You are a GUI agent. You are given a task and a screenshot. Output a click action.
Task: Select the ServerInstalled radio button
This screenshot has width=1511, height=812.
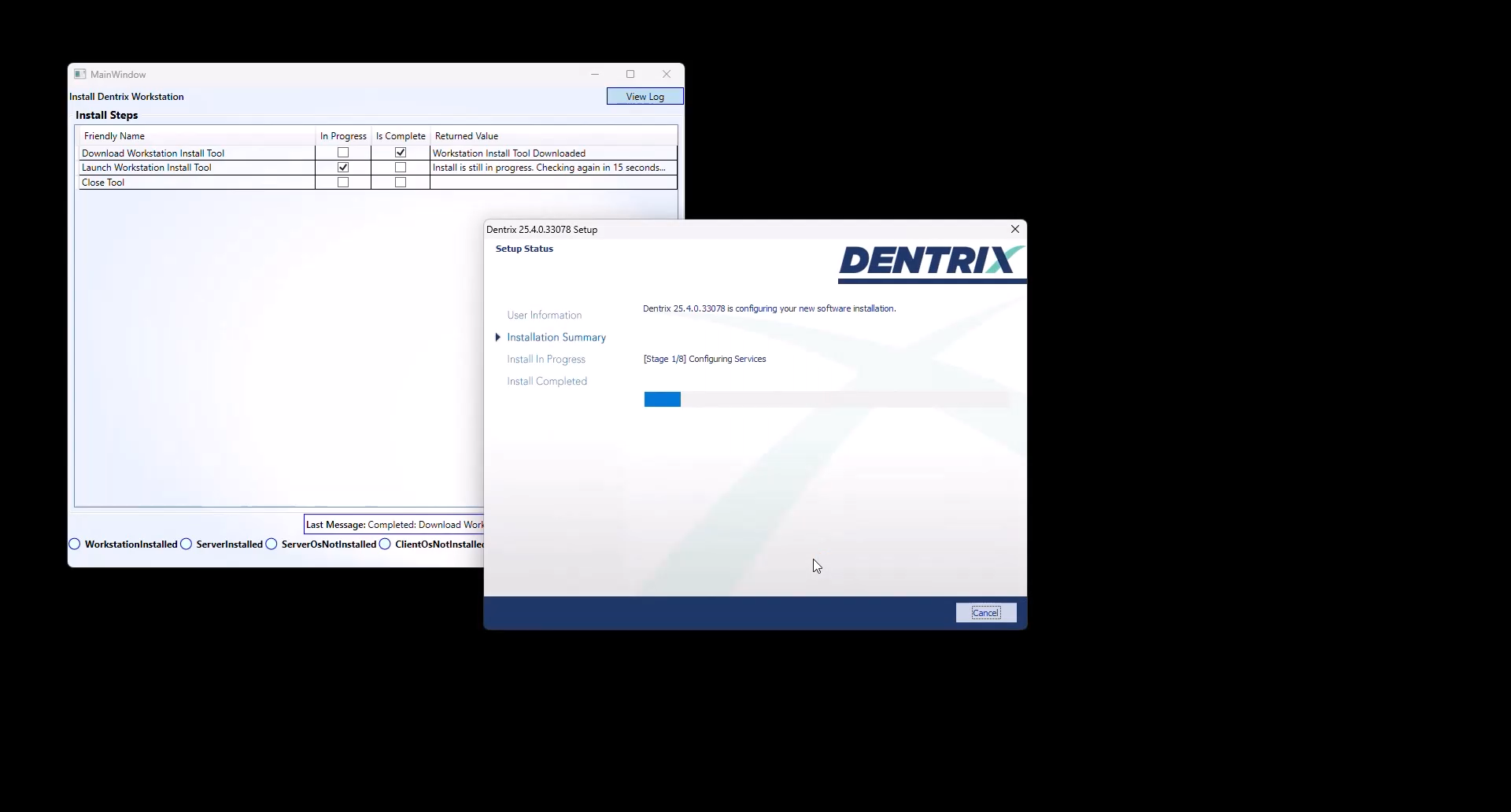(187, 544)
